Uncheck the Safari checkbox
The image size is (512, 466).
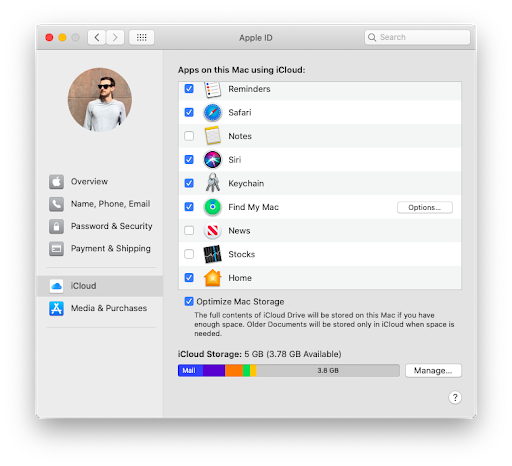coord(189,112)
